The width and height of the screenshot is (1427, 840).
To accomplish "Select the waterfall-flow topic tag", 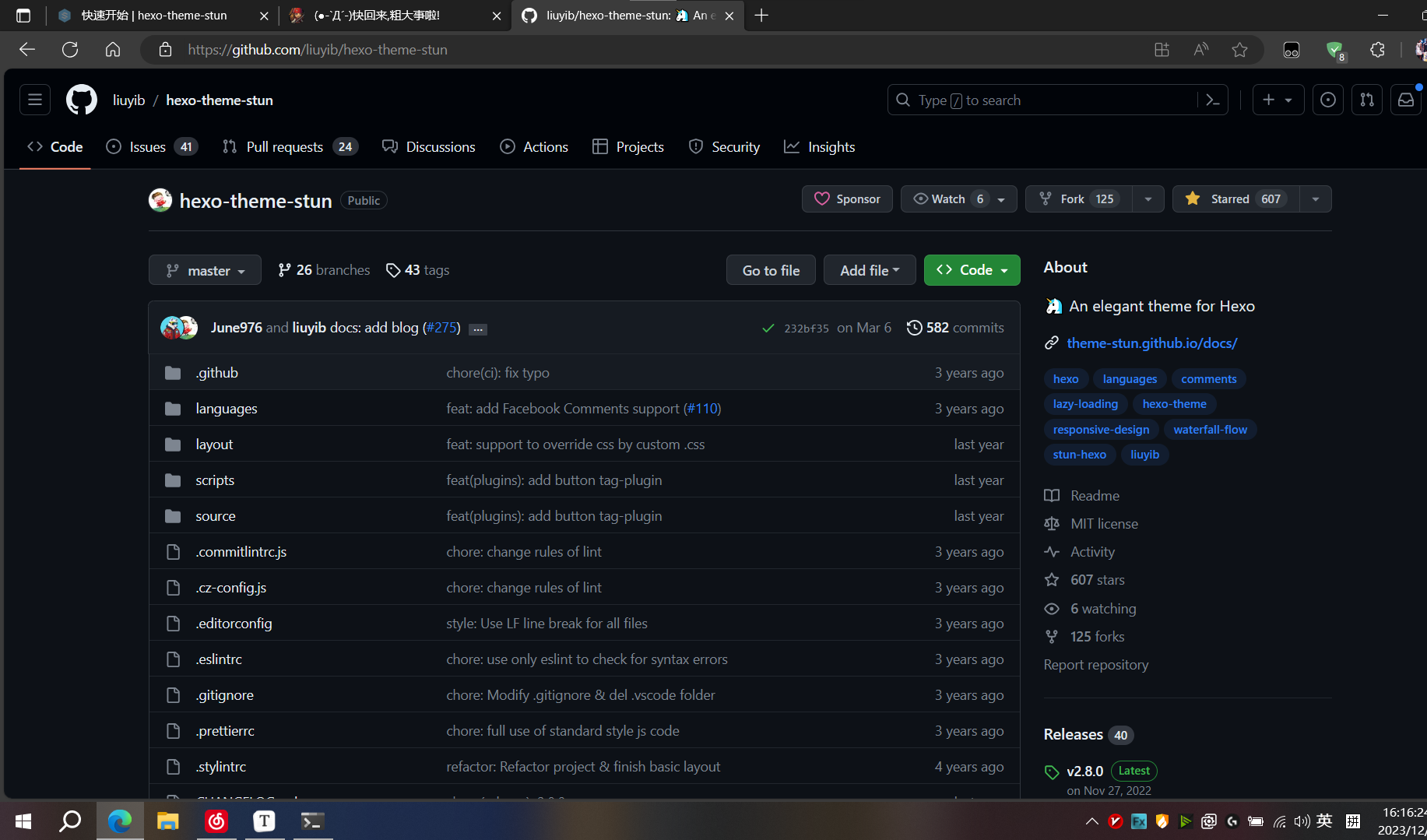I will point(1210,430).
